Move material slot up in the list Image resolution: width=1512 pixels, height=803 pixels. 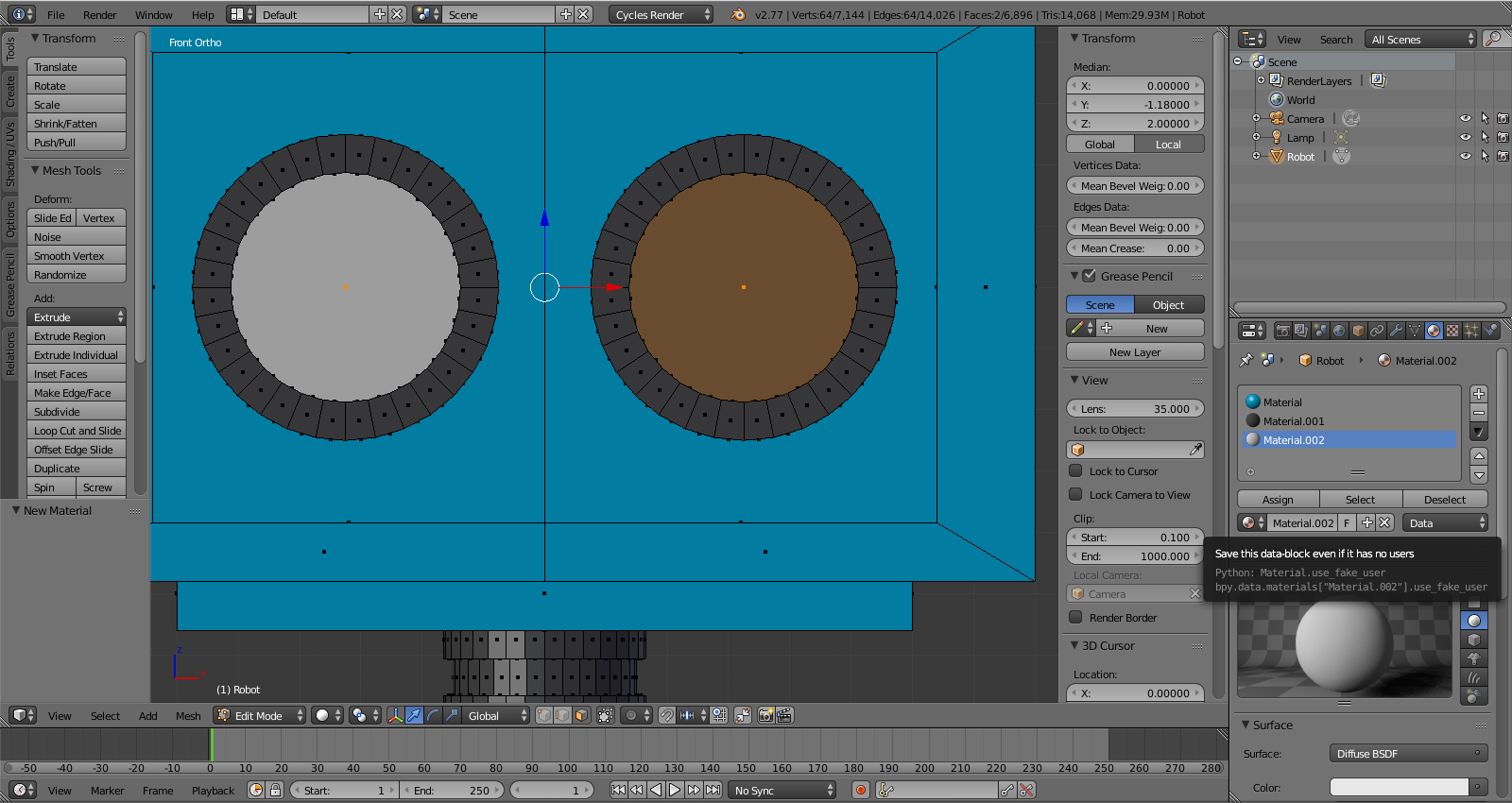(1479, 455)
